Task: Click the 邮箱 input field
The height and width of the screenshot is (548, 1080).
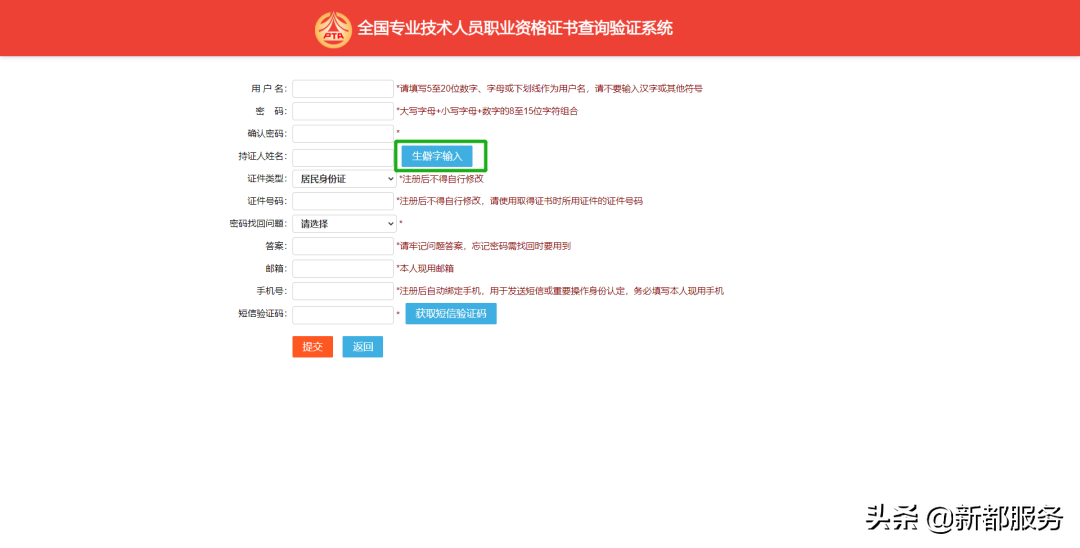Action: point(343,268)
